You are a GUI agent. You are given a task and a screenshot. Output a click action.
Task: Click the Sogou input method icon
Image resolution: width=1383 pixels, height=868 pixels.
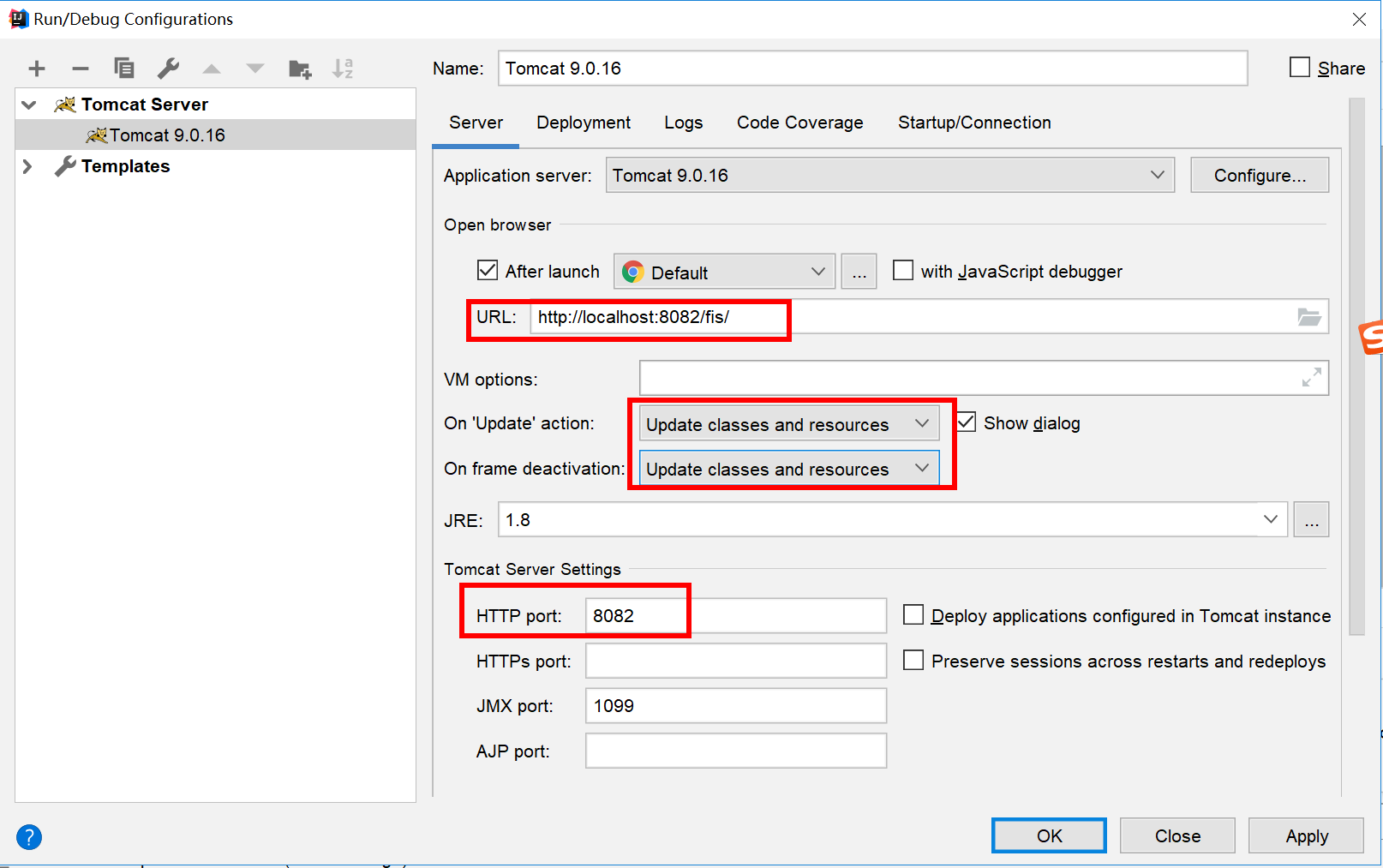click(1371, 337)
